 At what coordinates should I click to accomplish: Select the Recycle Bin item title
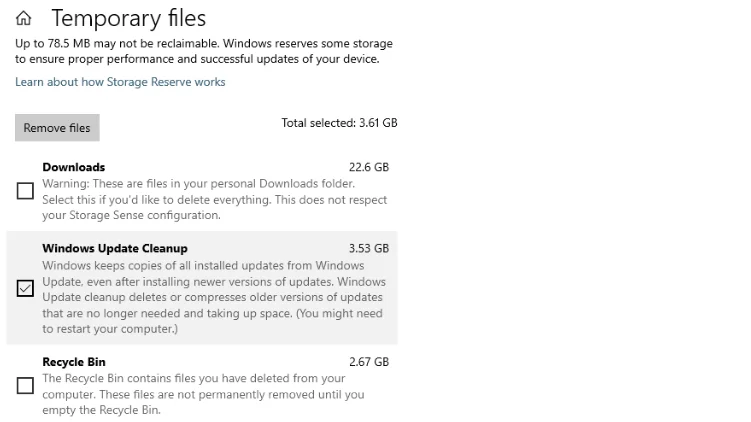[74, 362]
